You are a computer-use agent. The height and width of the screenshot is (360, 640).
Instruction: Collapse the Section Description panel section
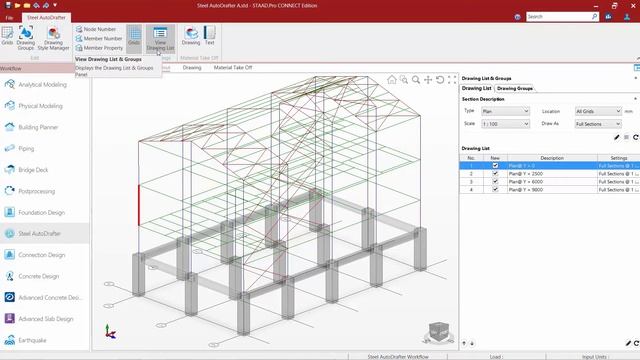(x=636, y=99)
